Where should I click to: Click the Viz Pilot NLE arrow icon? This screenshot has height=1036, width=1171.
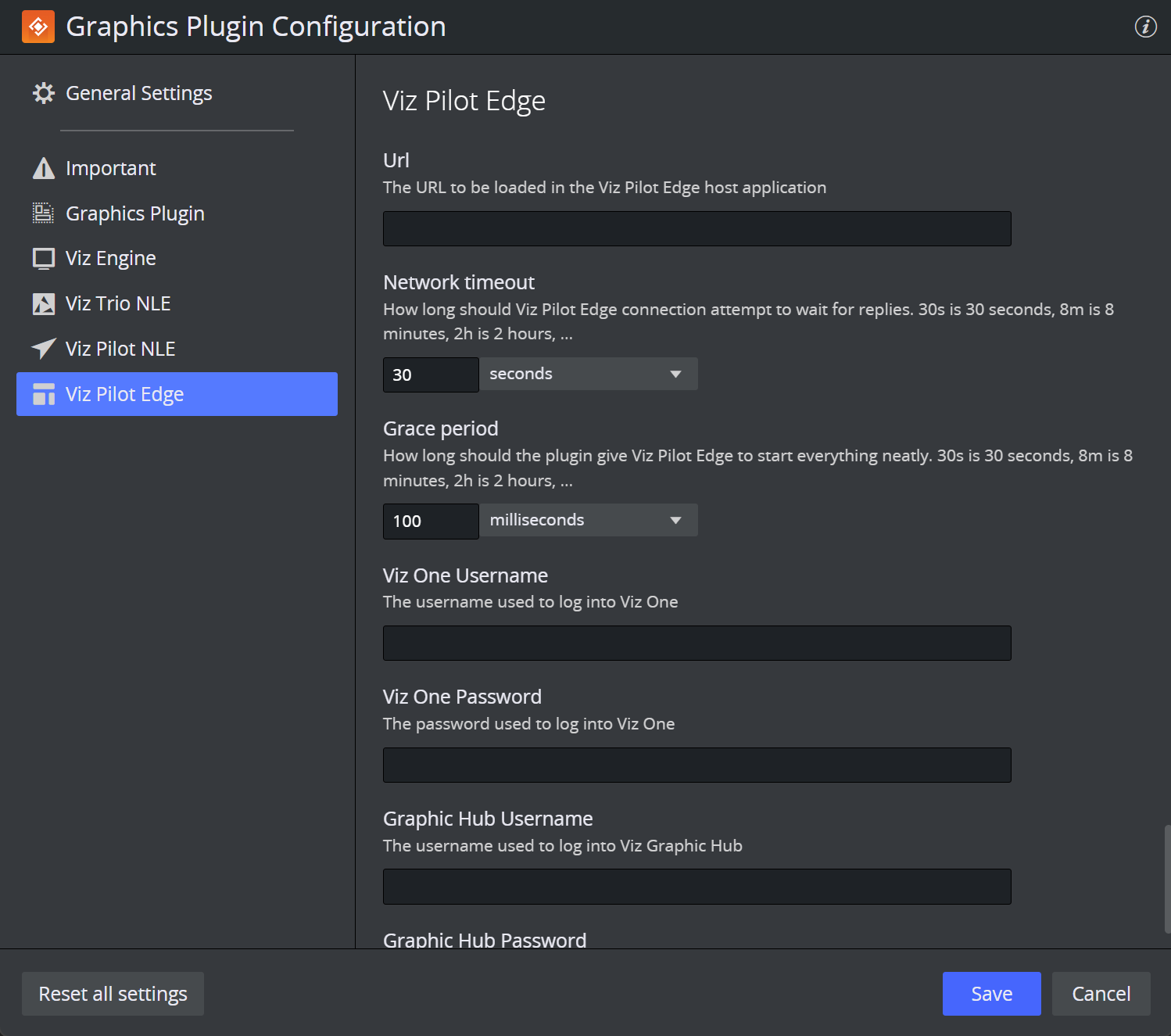point(44,349)
